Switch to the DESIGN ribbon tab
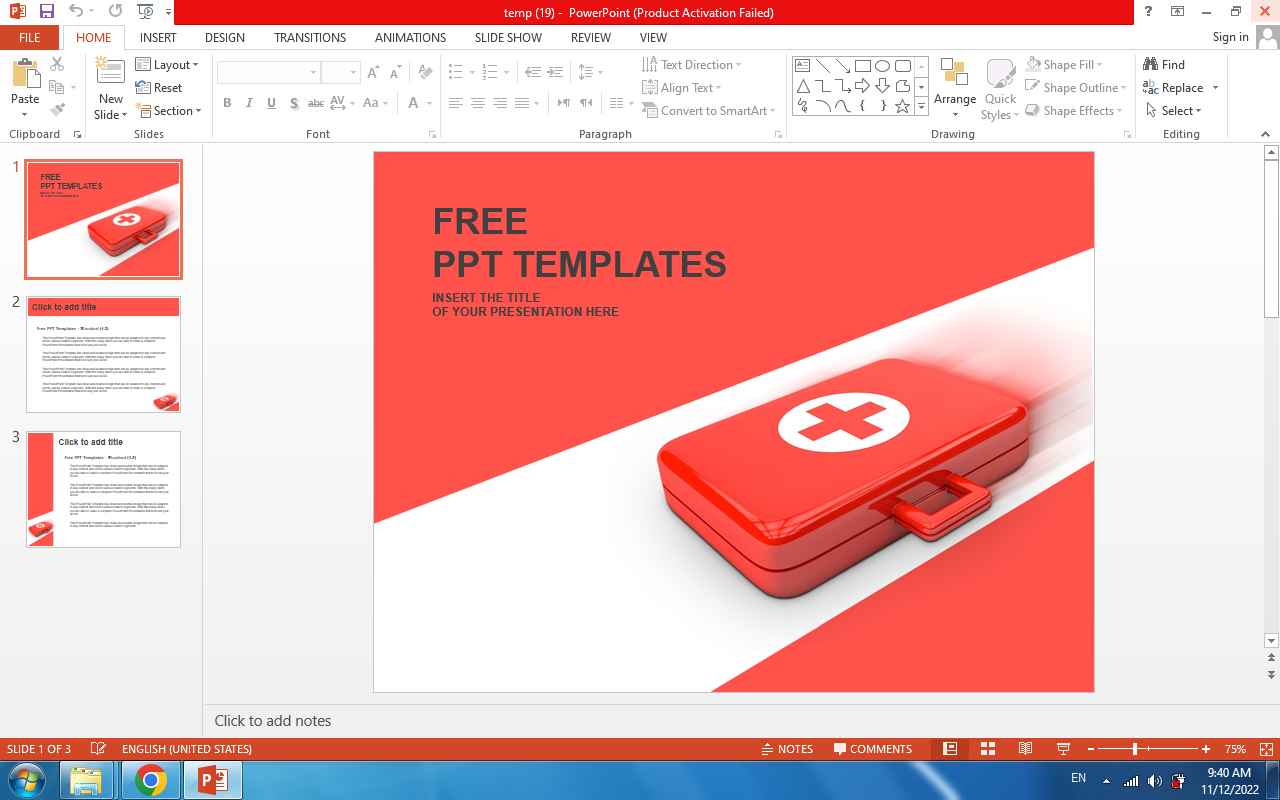The width and height of the screenshot is (1280, 800). (x=224, y=37)
